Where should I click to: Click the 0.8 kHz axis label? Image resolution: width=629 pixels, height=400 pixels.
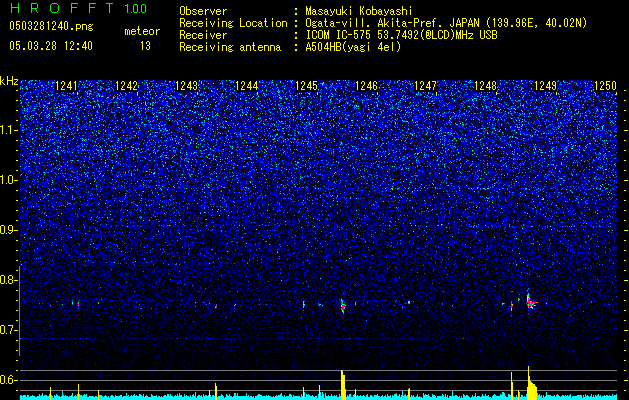(9, 280)
